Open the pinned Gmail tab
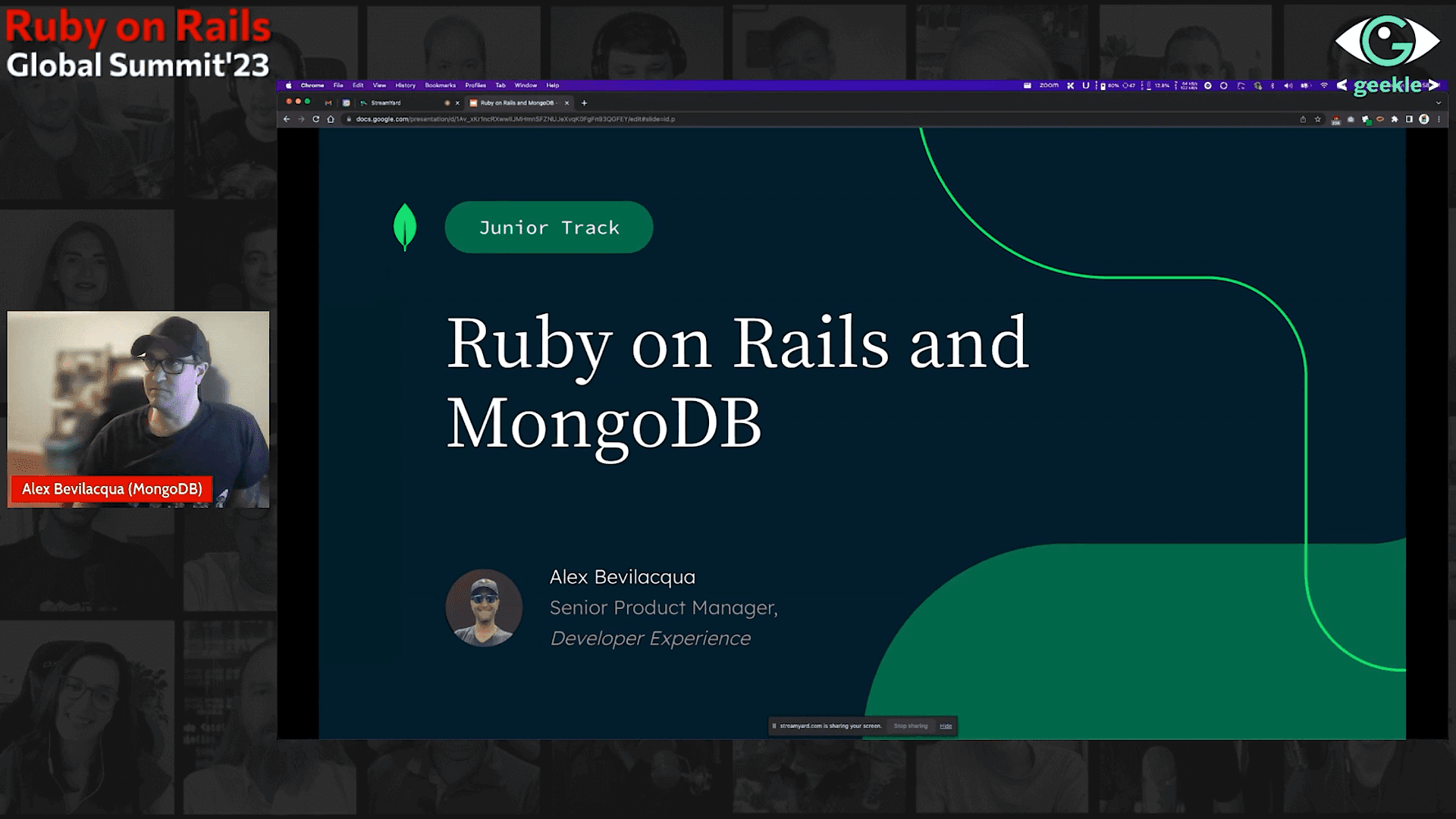 pyautogui.click(x=328, y=103)
